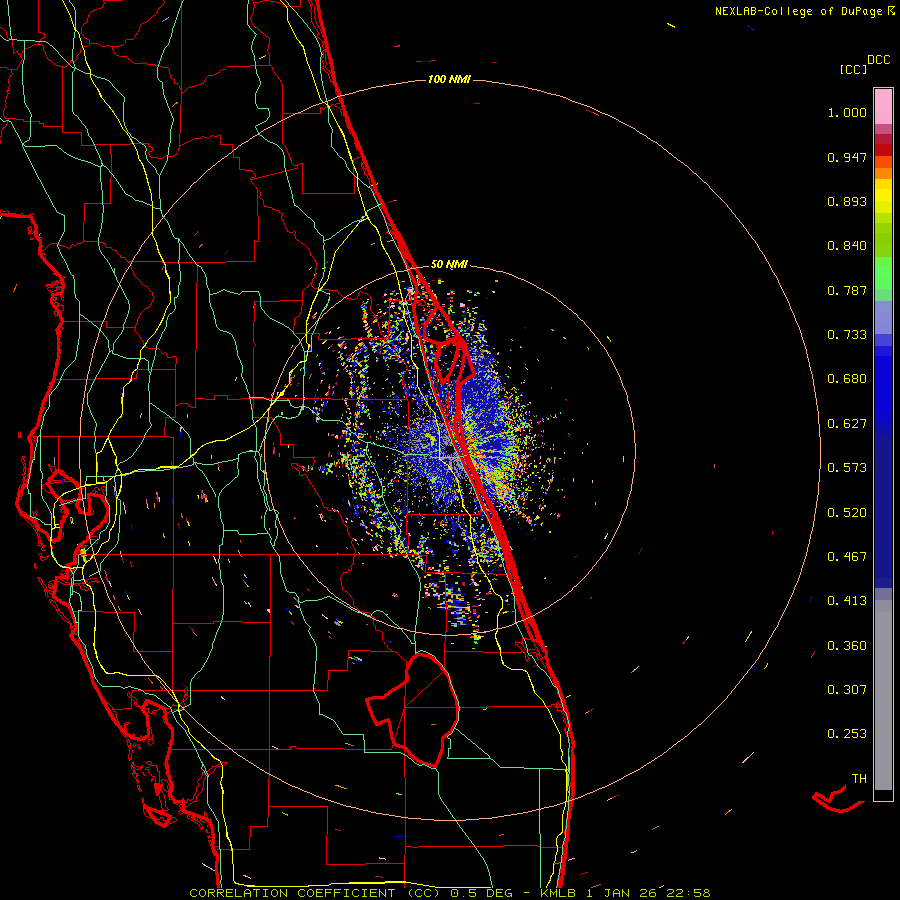The image size is (900, 900).
Task: Click the 1 JAN 26 date in caption
Action: pyautogui.click(x=621, y=893)
